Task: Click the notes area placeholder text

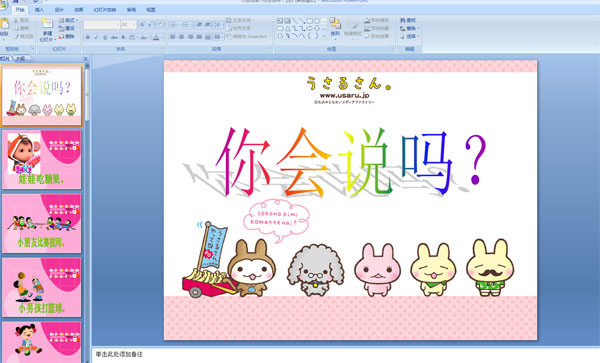Action: (x=119, y=355)
